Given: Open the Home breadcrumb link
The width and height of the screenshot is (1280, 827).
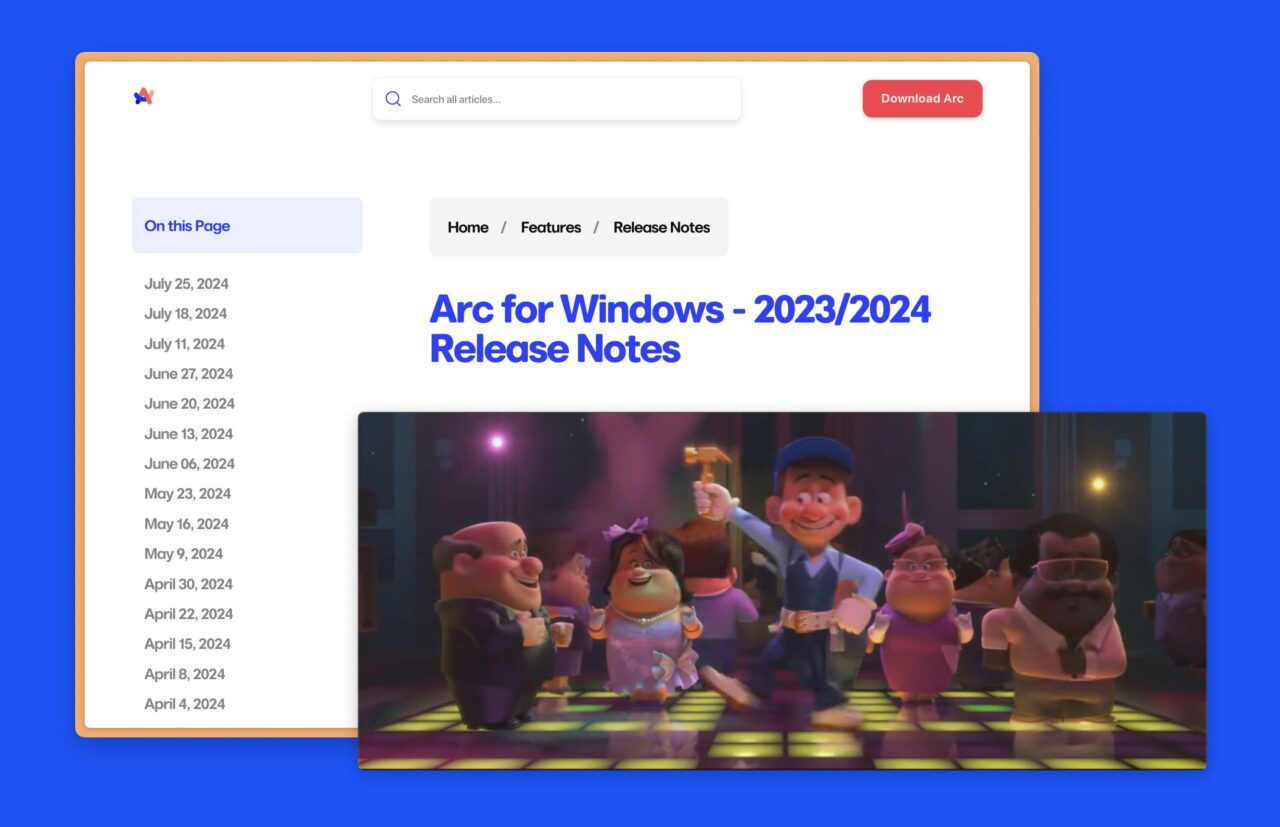Looking at the screenshot, I should (468, 227).
